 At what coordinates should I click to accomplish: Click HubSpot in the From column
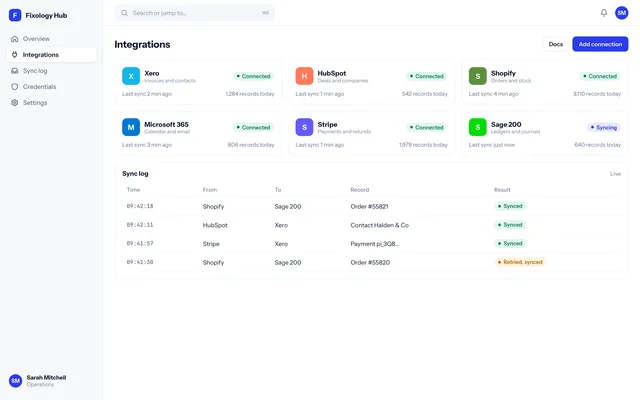[215, 225]
